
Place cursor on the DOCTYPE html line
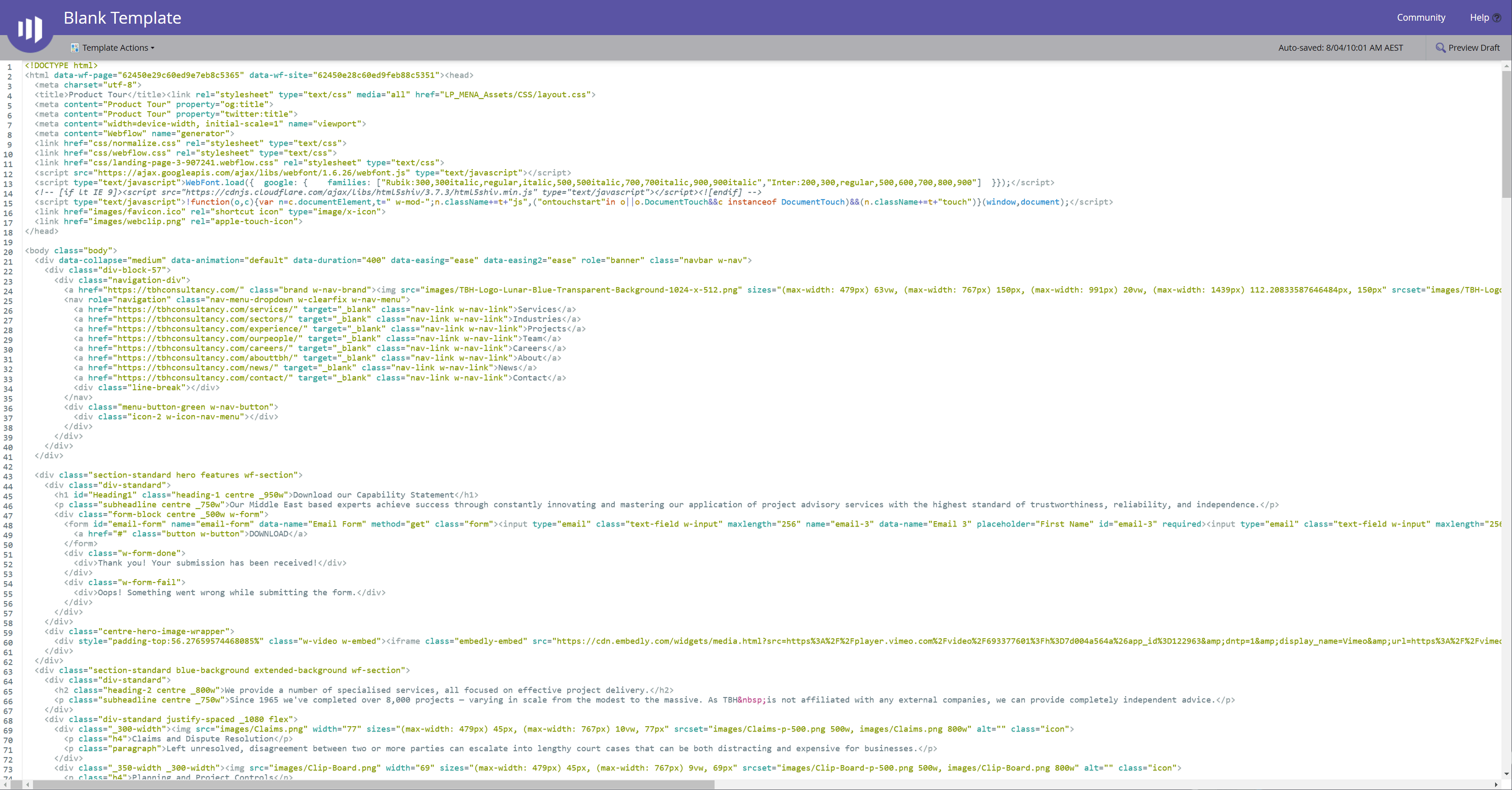pos(61,66)
